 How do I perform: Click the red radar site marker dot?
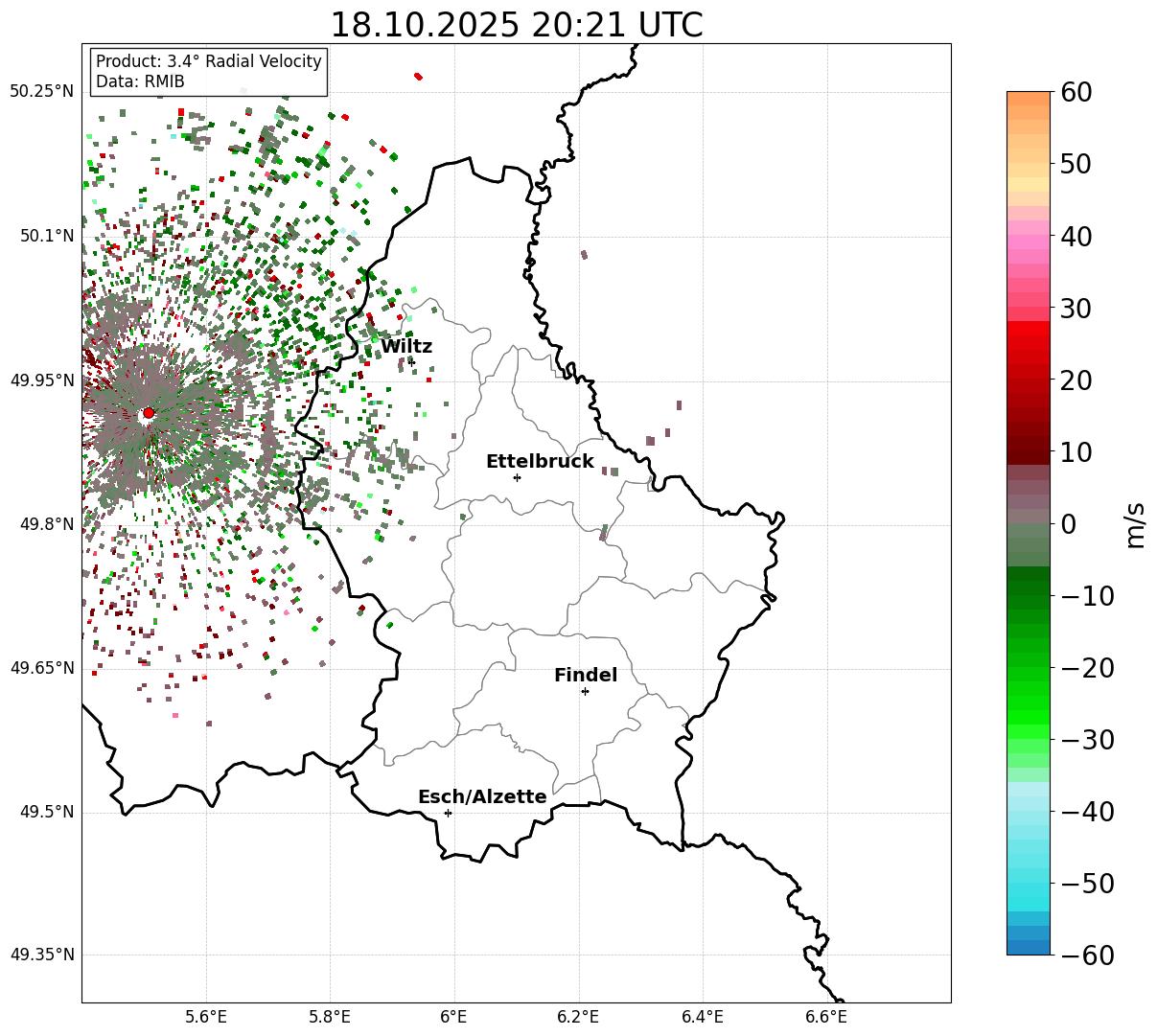[x=148, y=413]
